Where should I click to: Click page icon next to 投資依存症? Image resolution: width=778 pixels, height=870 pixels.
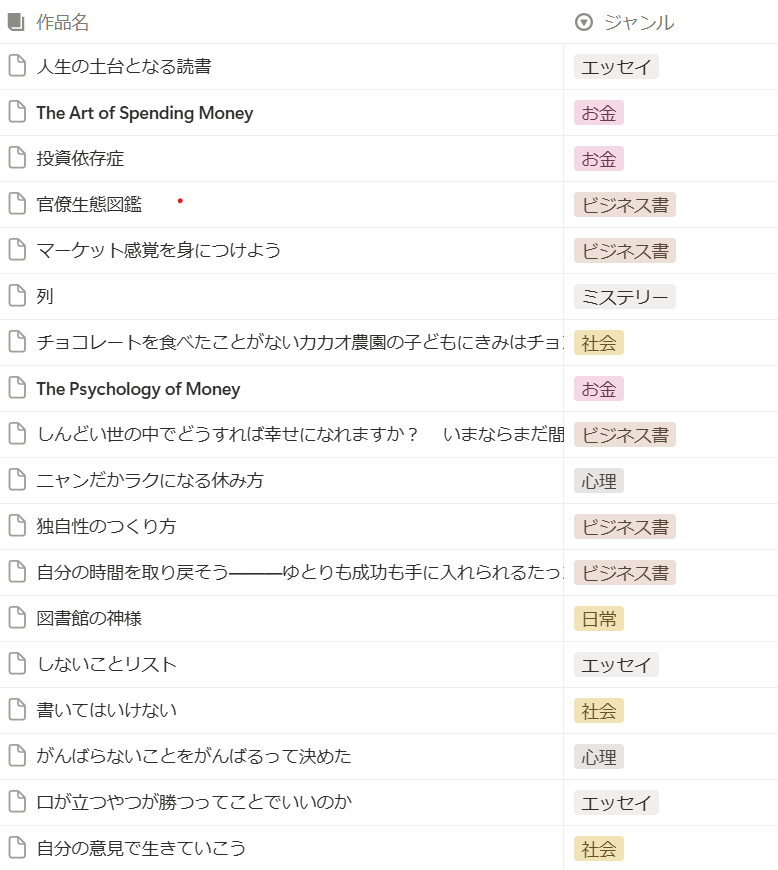(x=16, y=159)
